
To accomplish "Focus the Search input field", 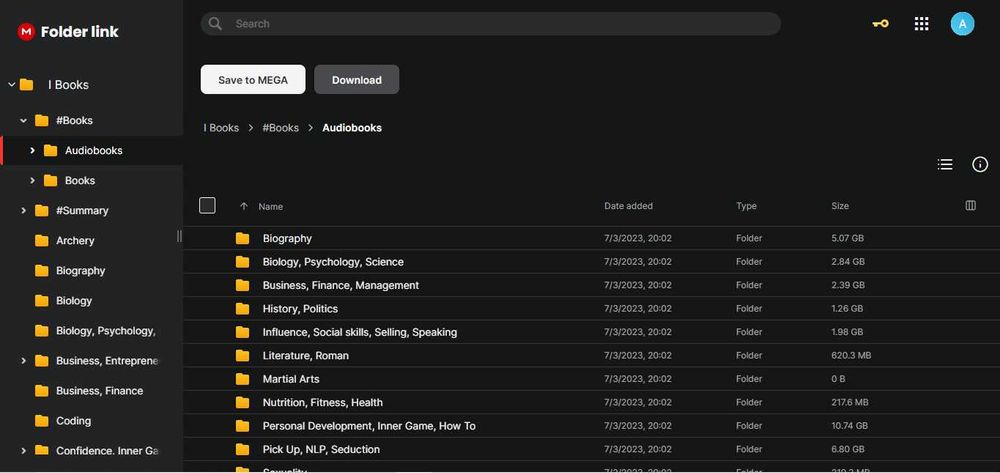I will (500, 24).
